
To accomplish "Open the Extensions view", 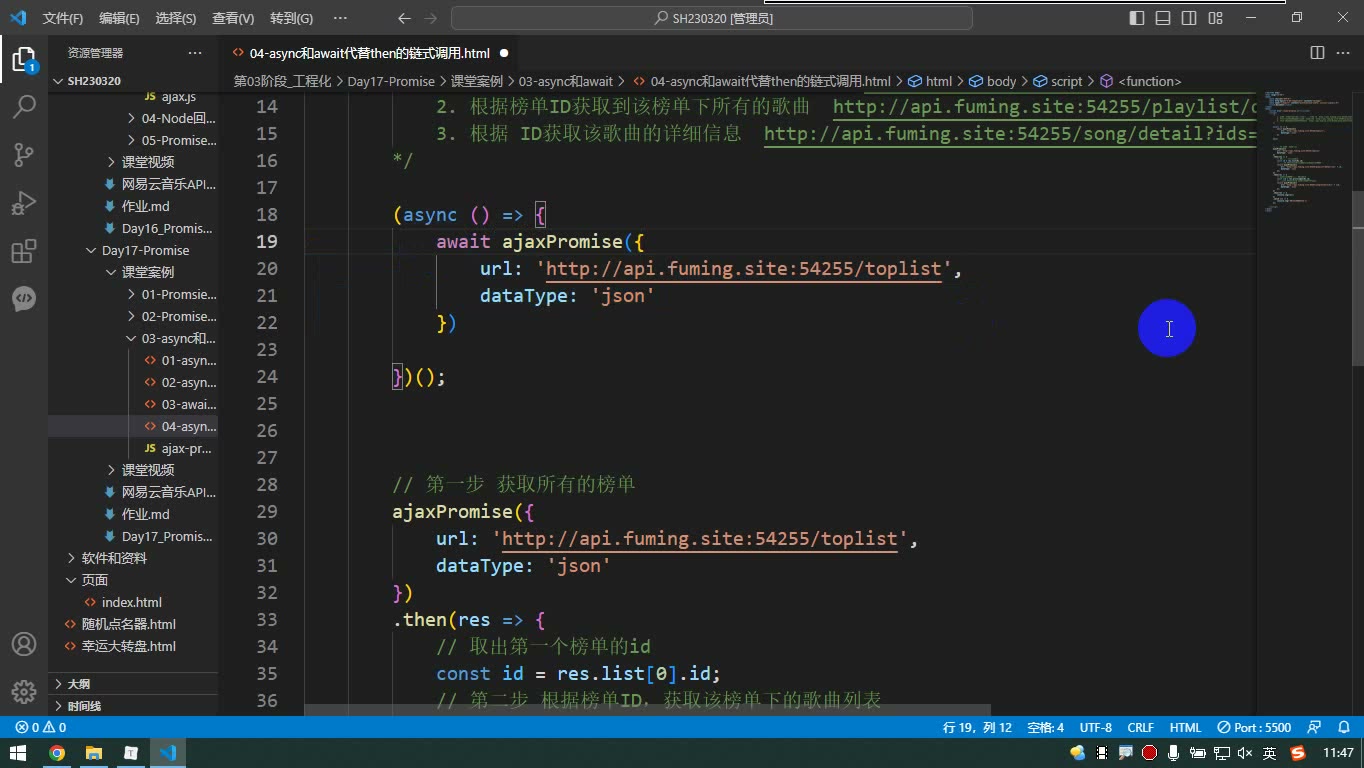I will (x=24, y=251).
